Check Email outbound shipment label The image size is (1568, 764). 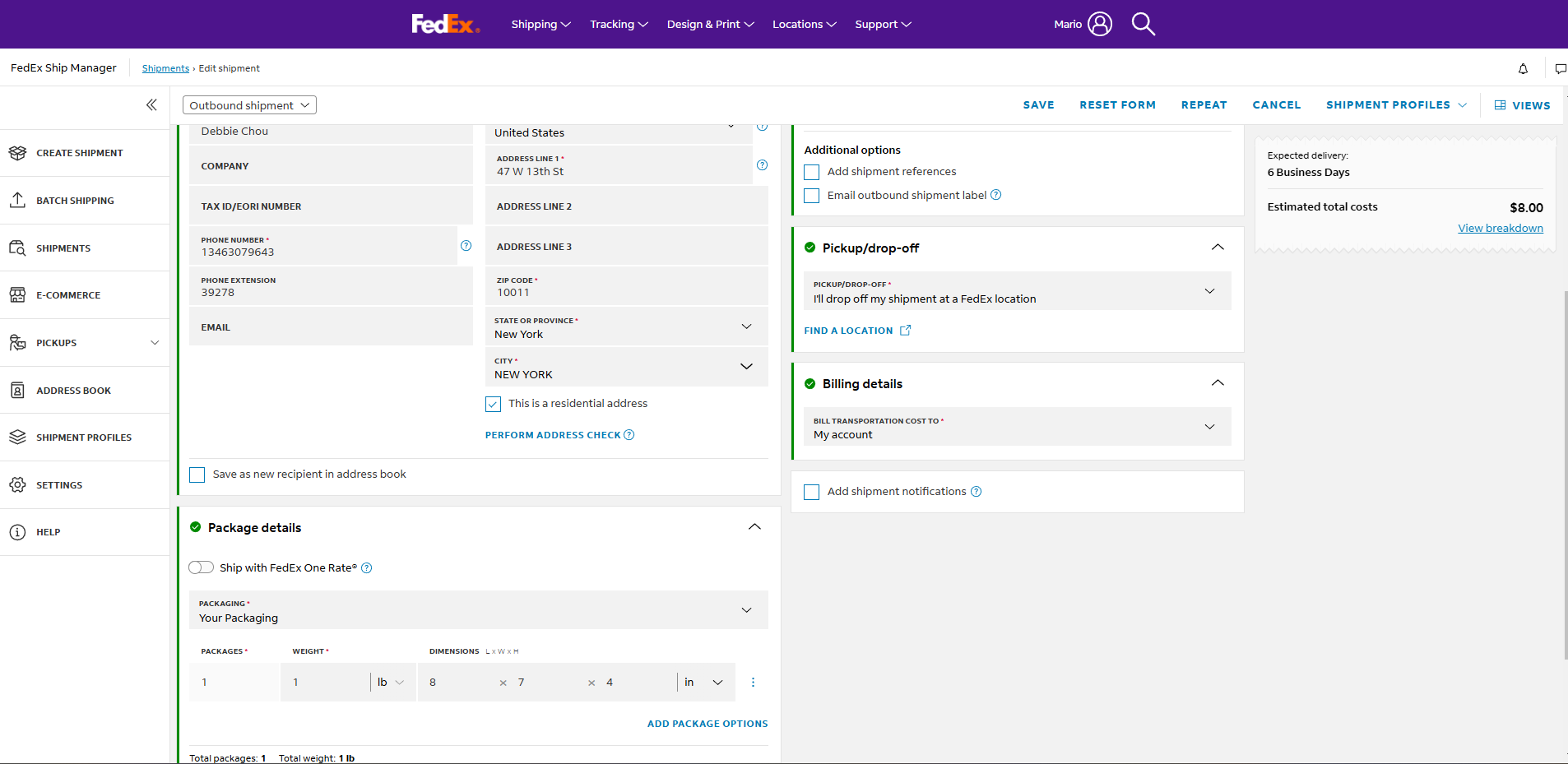[x=812, y=196]
